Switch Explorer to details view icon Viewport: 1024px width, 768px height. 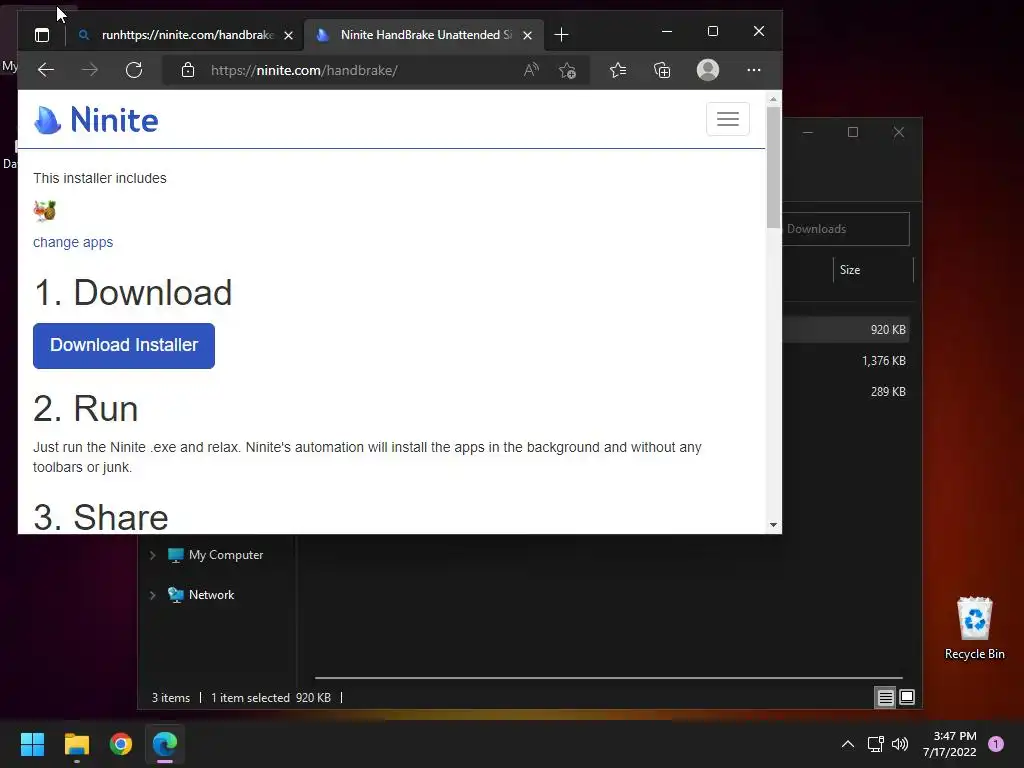pos(886,697)
